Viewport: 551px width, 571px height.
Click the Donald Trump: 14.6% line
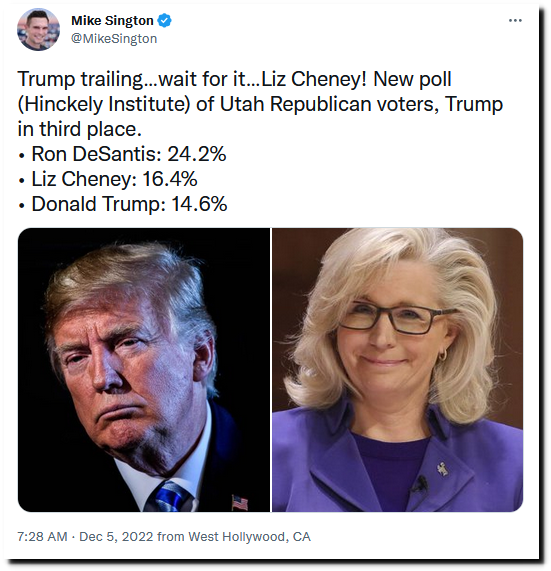coord(123,204)
